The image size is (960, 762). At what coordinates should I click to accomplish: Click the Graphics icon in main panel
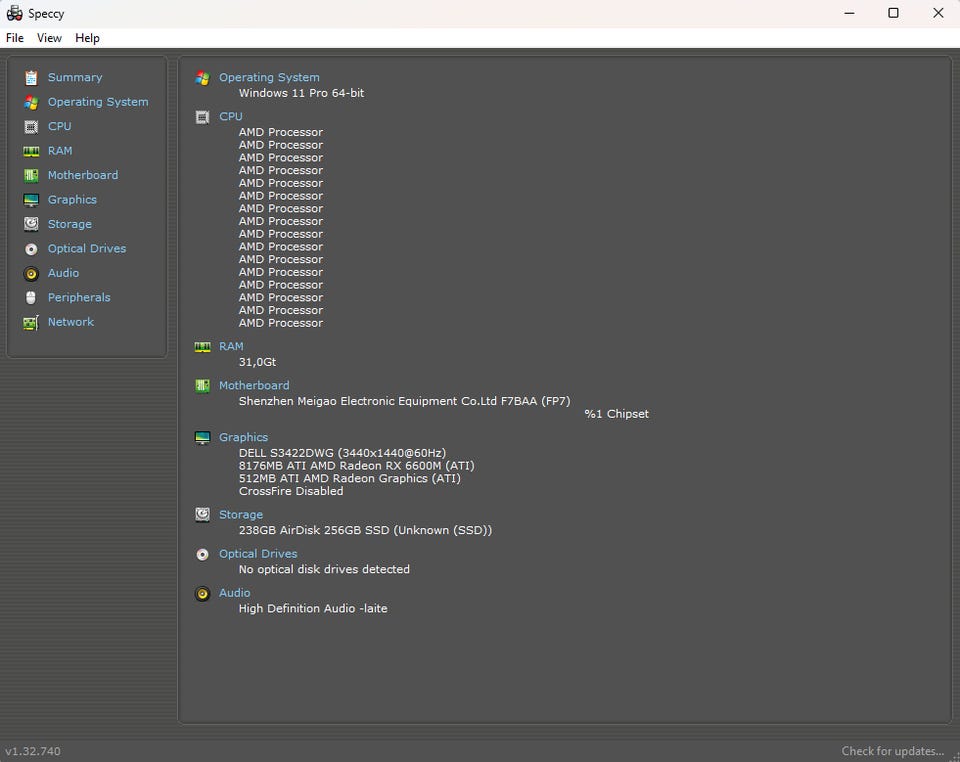pyautogui.click(x=203, y=438)
